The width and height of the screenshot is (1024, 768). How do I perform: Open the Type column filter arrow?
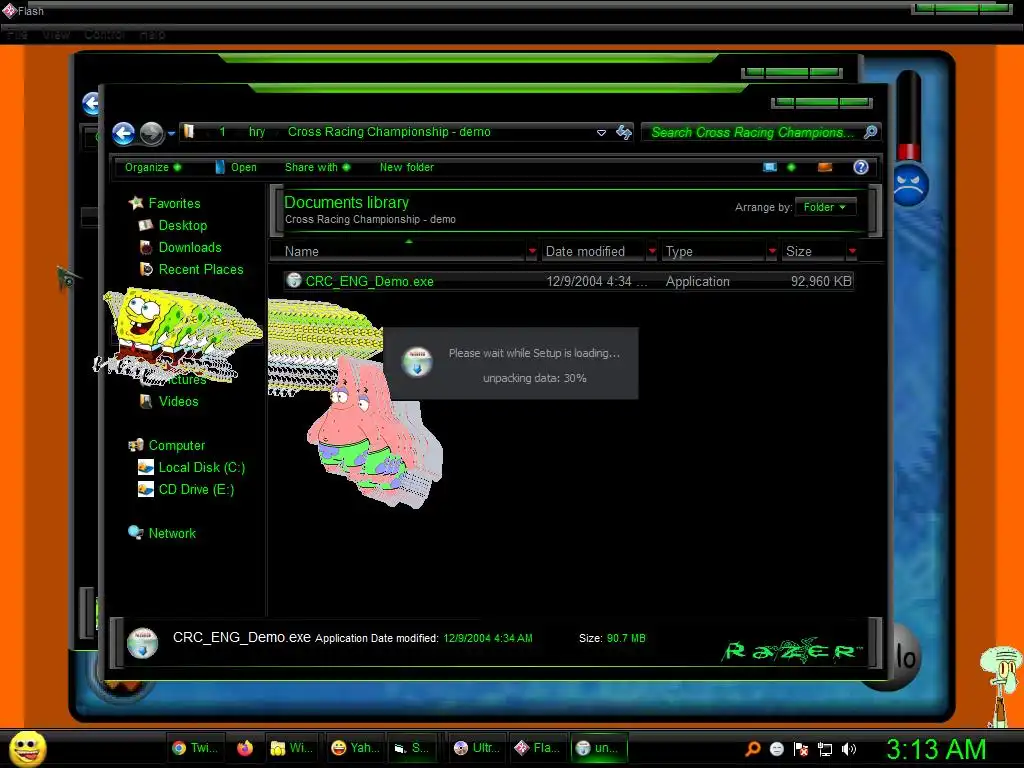[773, 251]
